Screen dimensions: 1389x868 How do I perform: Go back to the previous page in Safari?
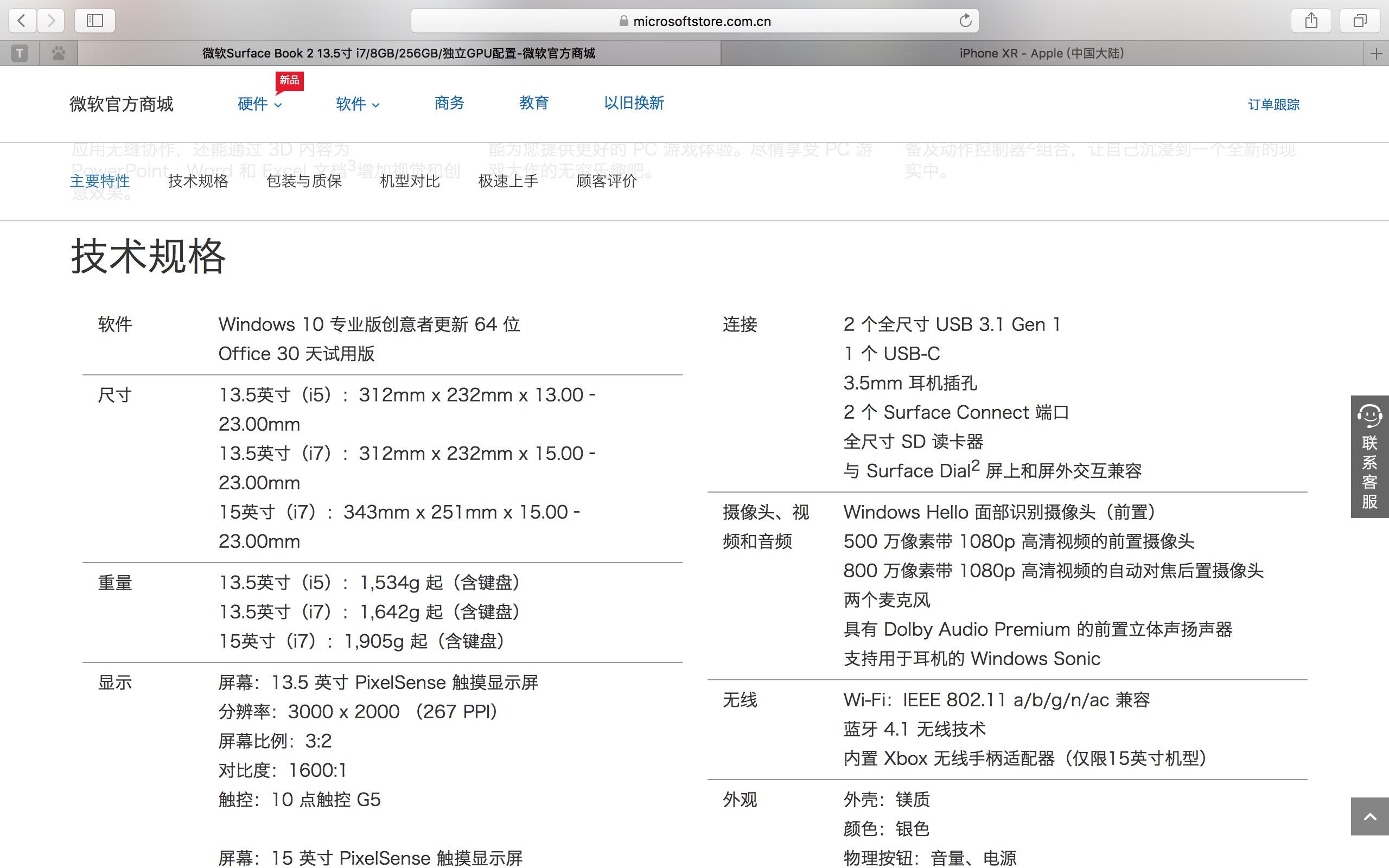(22, 21)
